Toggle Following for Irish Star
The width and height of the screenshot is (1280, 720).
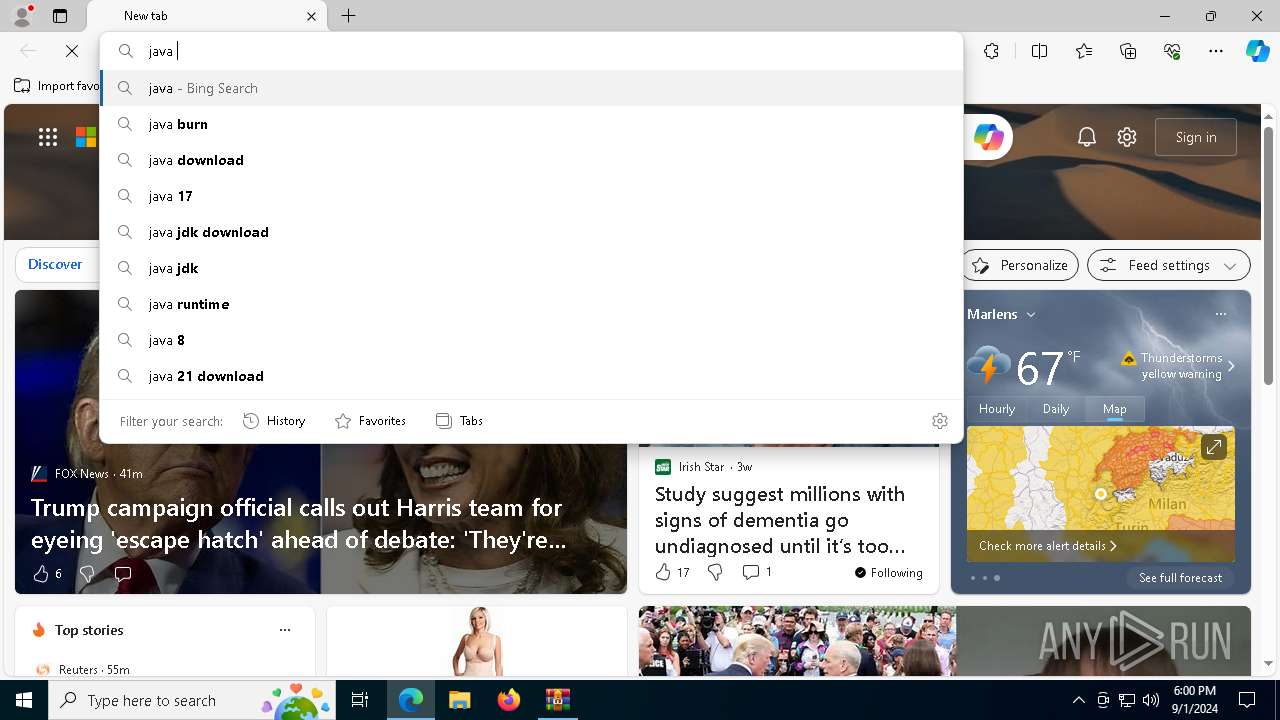[x=889, y=573]
